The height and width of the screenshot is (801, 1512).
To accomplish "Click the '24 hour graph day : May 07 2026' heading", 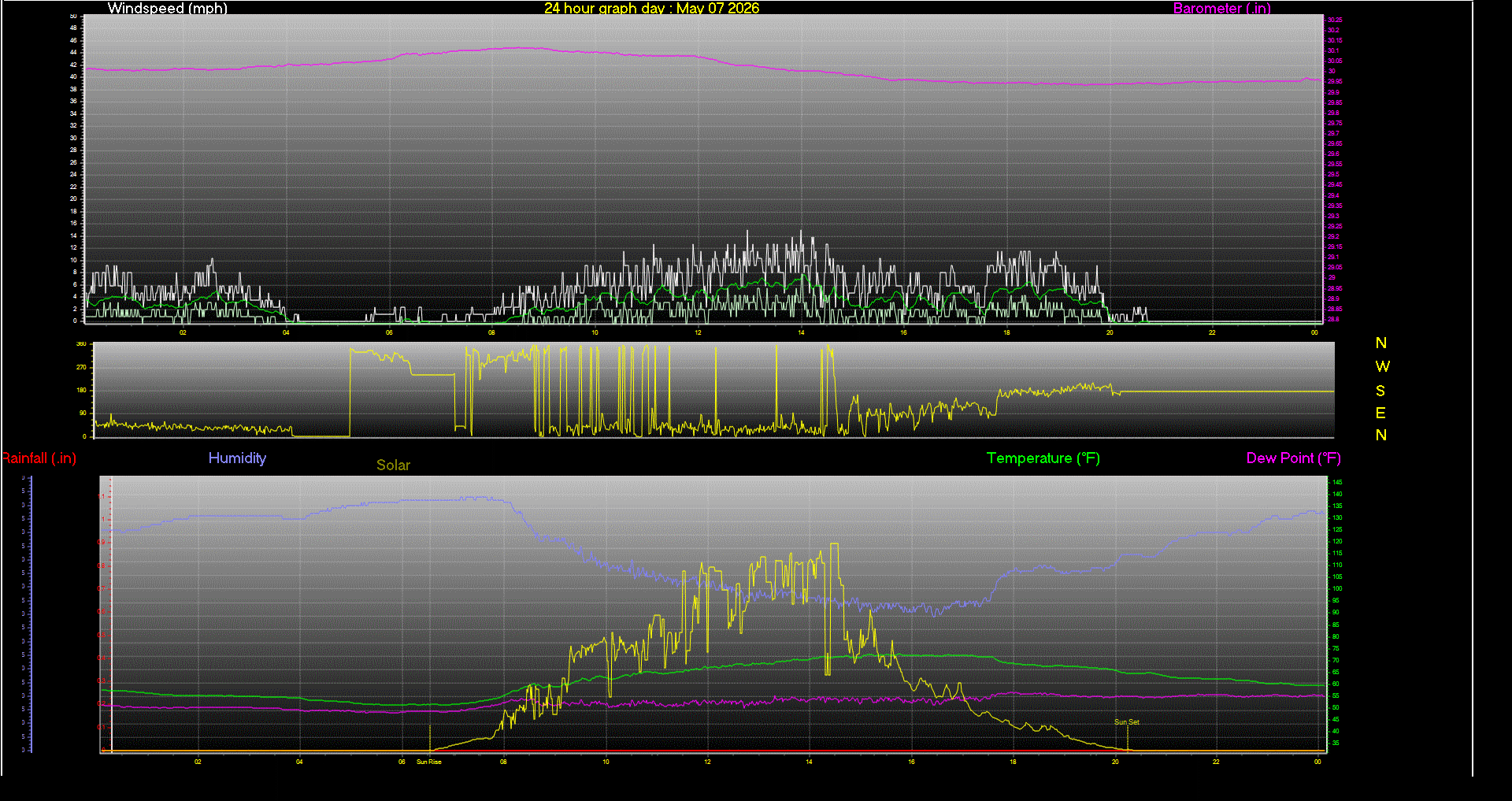I will coord(652,8).
